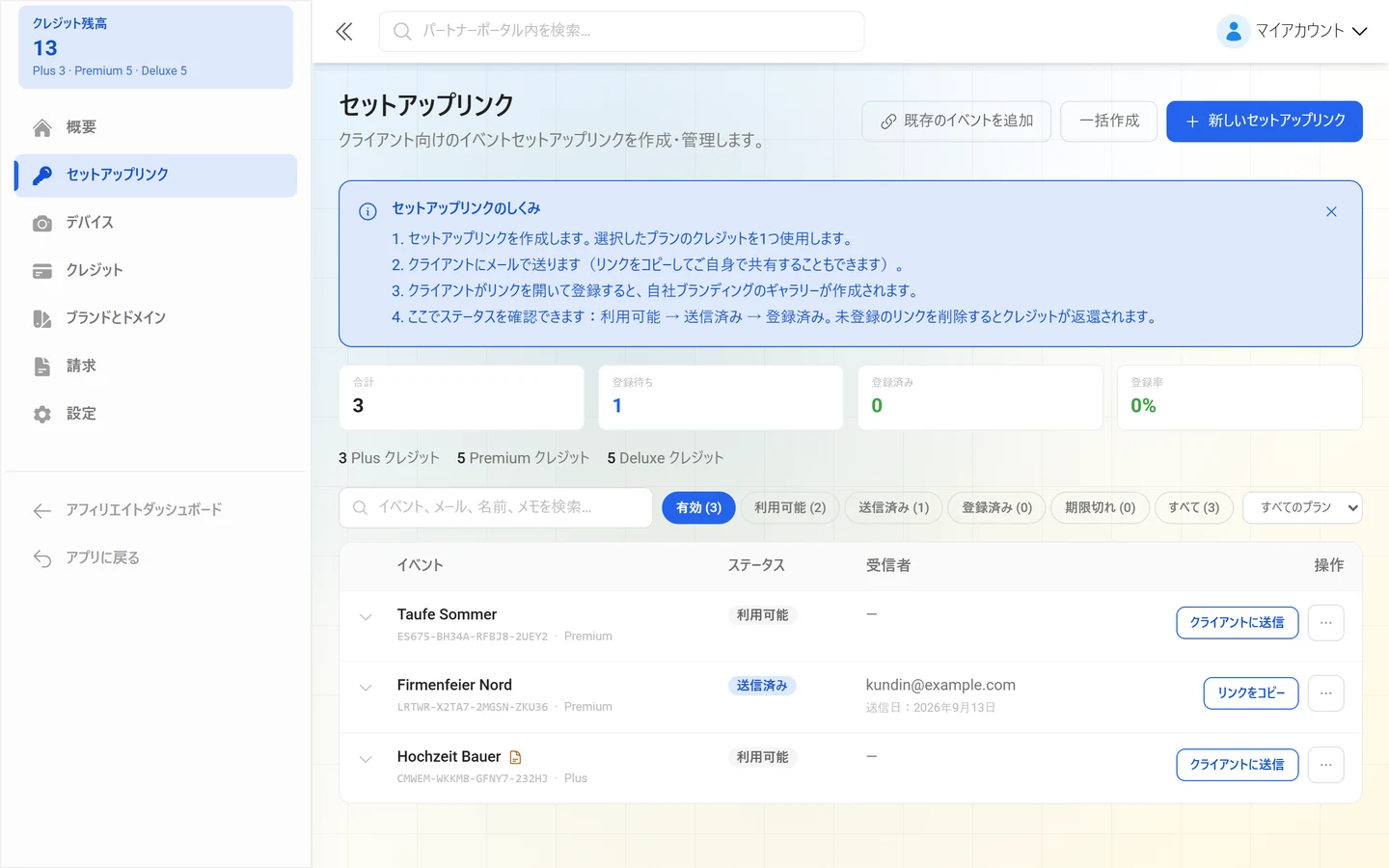The image size is (1389, 868).
Task: Close the セットアップリンクのしくみ info banner
Action: tap(1331, 211)
